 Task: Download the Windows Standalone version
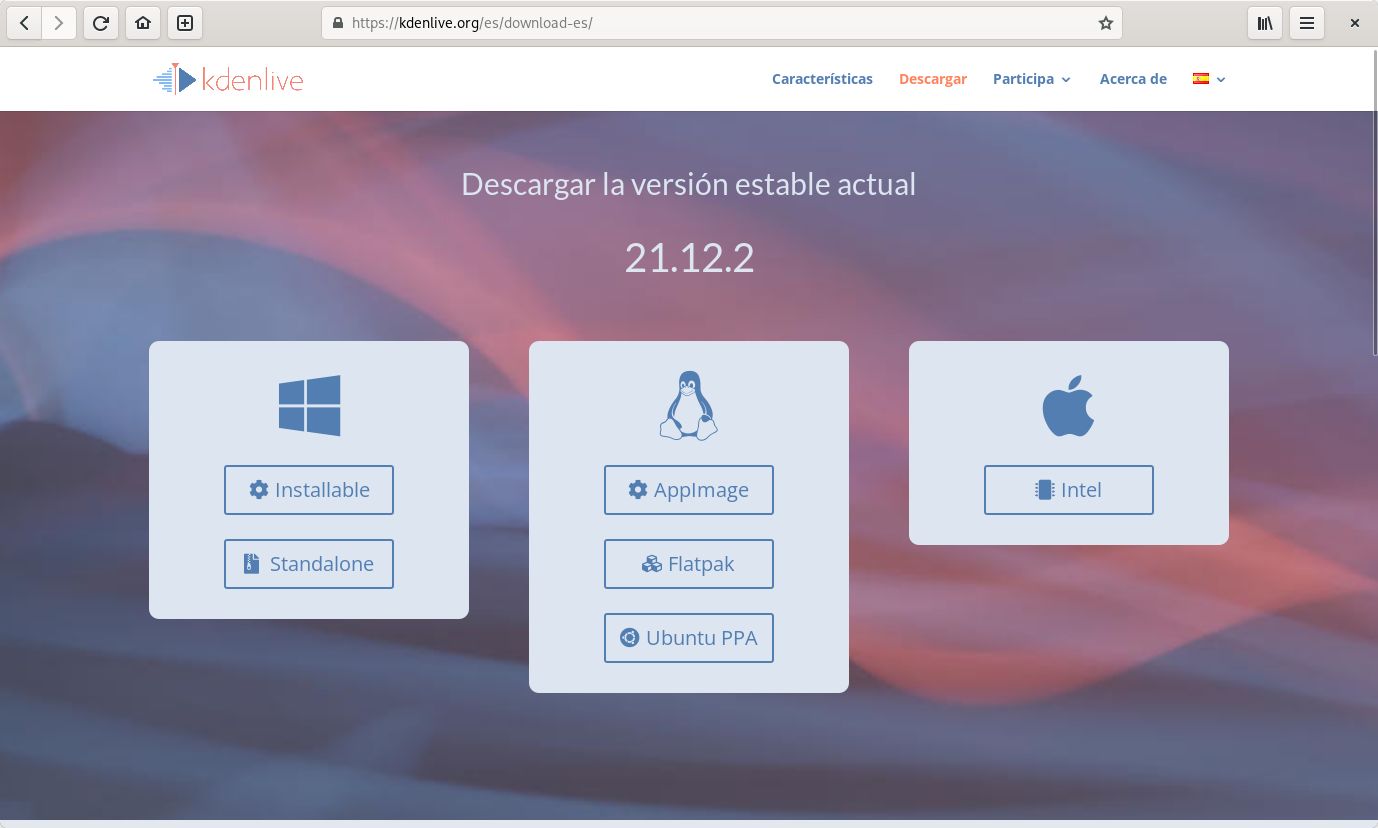pos(309,564)
